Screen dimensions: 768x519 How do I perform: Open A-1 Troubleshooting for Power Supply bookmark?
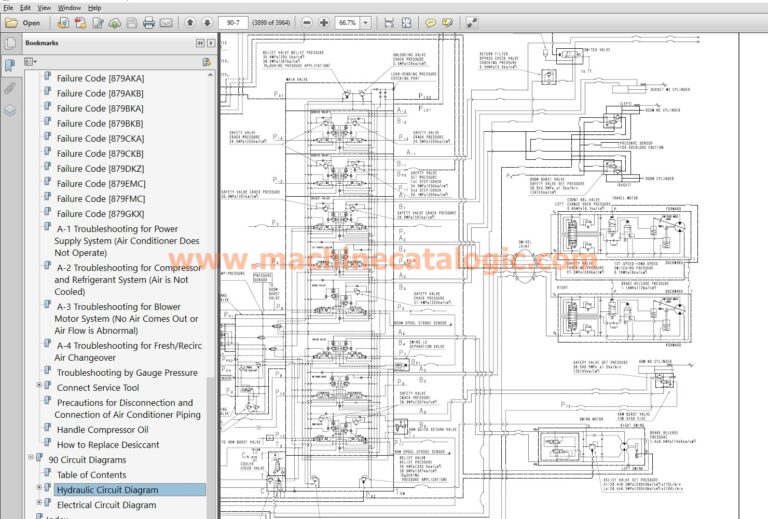point(127,241)
